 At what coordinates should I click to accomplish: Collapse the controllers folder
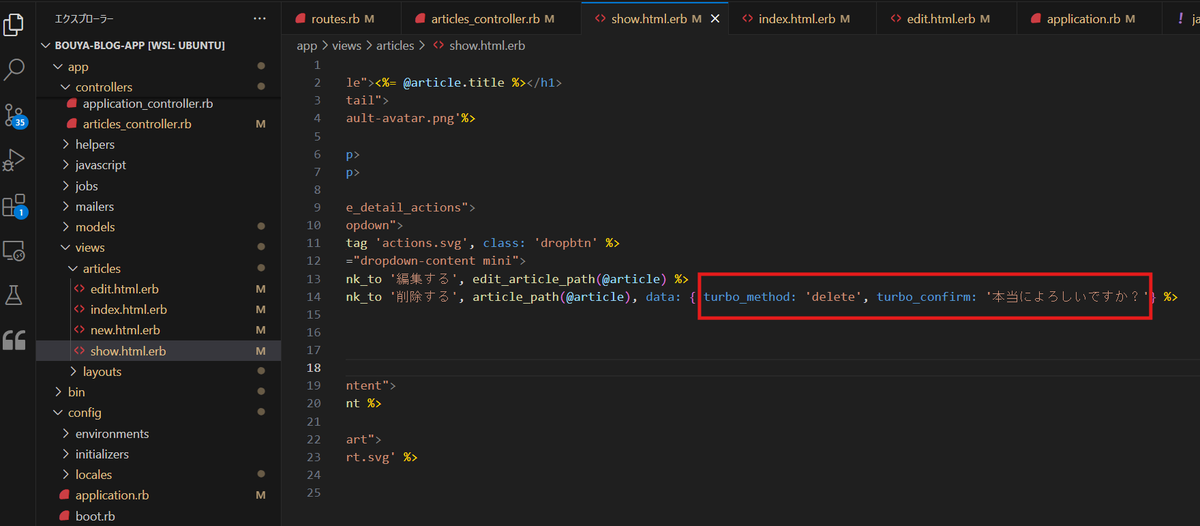click(66, 87)
